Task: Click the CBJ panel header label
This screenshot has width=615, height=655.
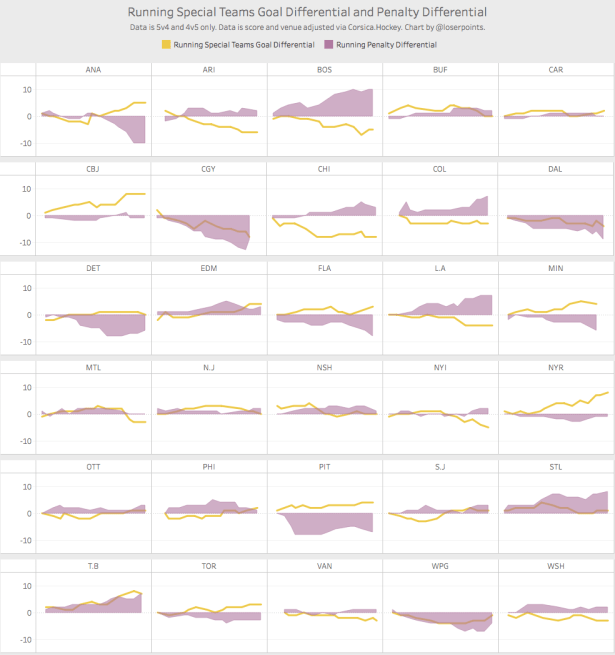Action: coord(94,169)
